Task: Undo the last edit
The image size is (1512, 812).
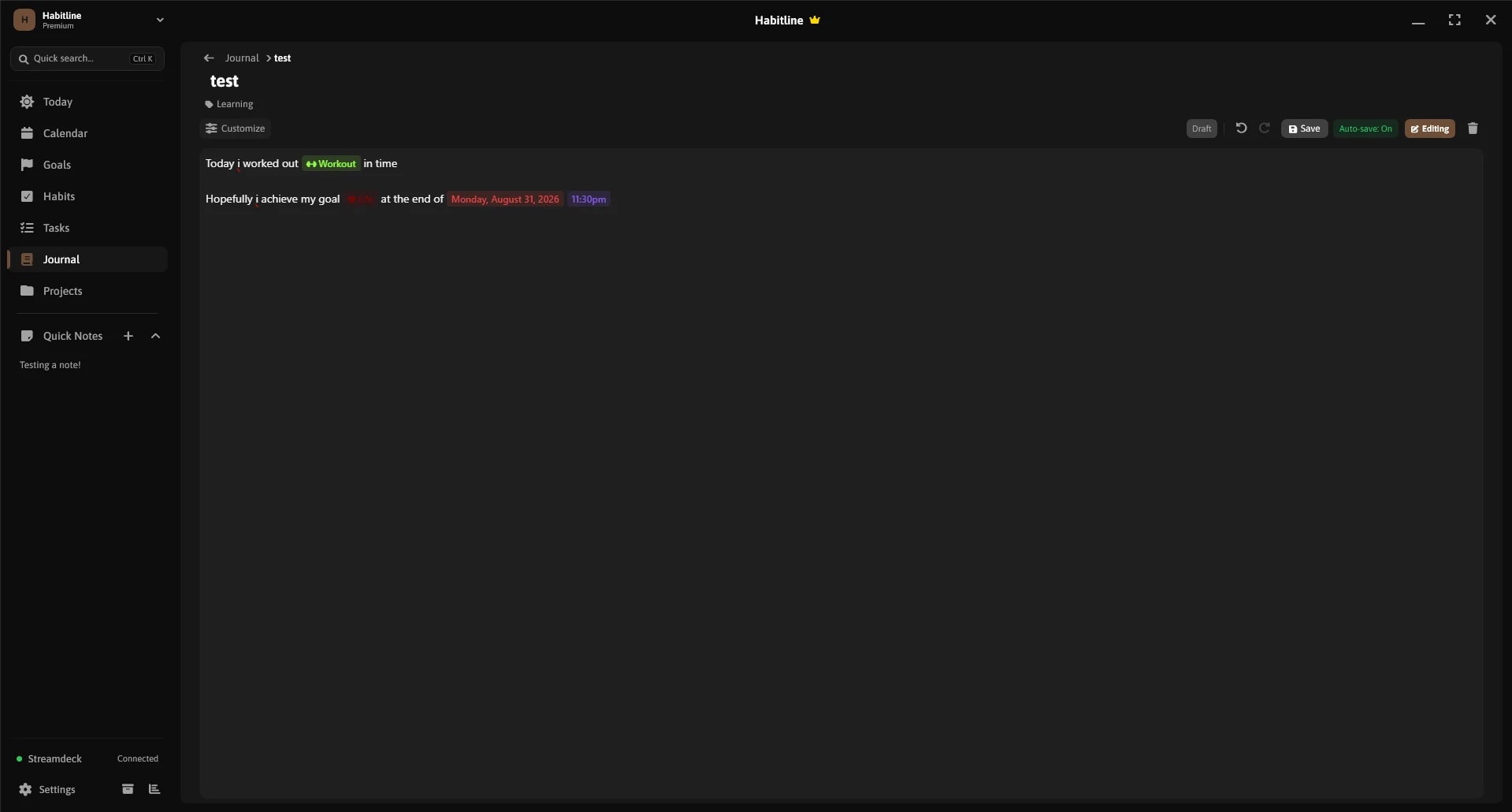Action: 1241,129
